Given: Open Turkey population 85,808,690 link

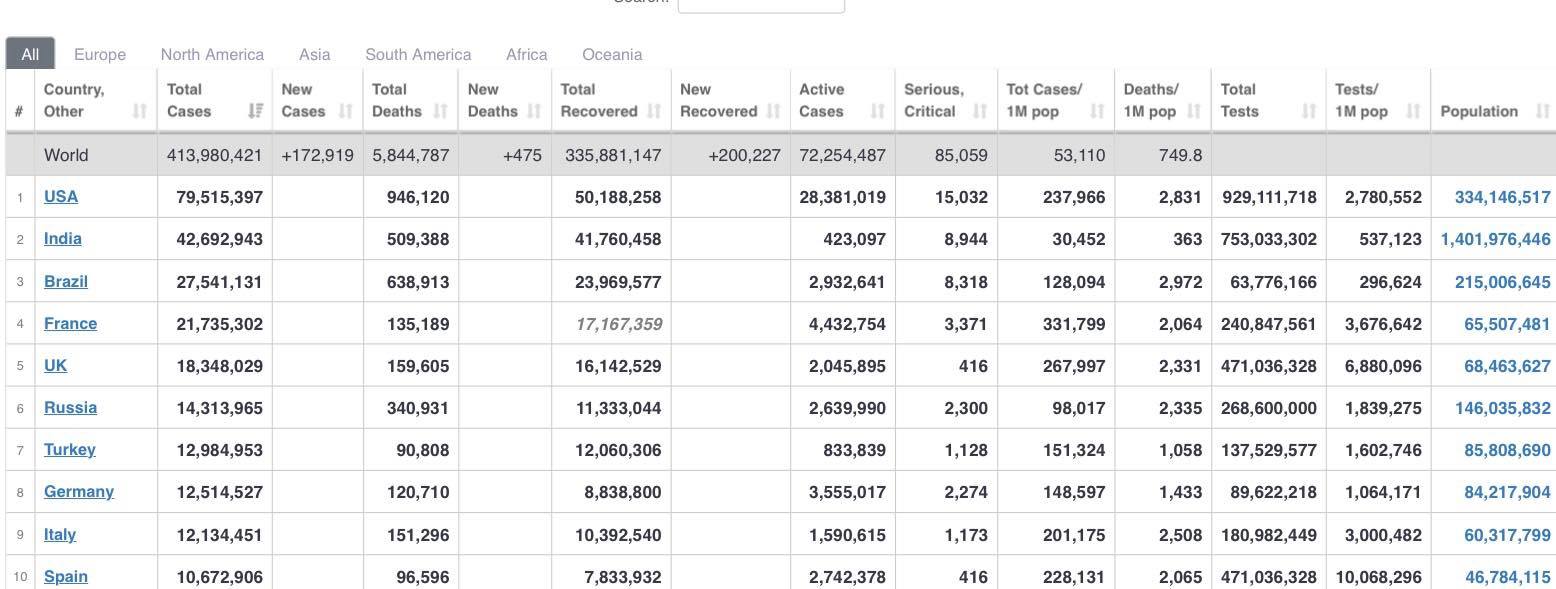Looking at the screenshot, I should [x=1507, y=450].
